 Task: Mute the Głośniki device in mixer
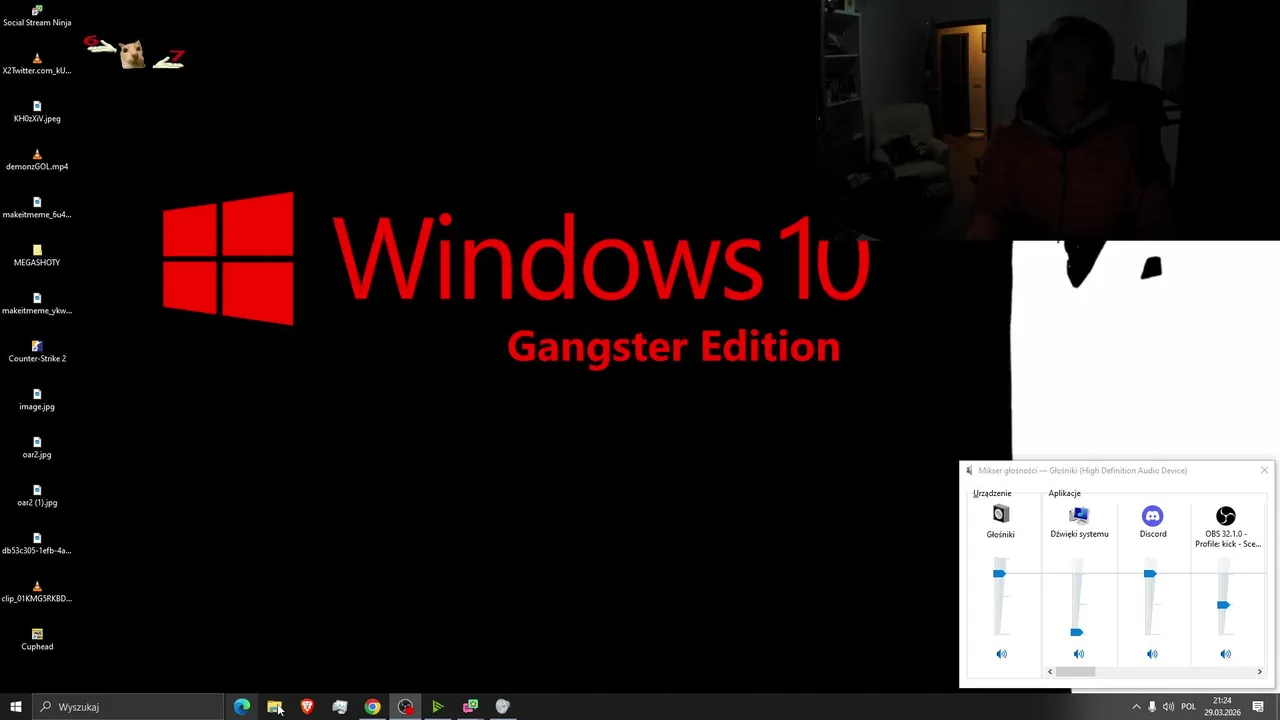pos(1001,654)
